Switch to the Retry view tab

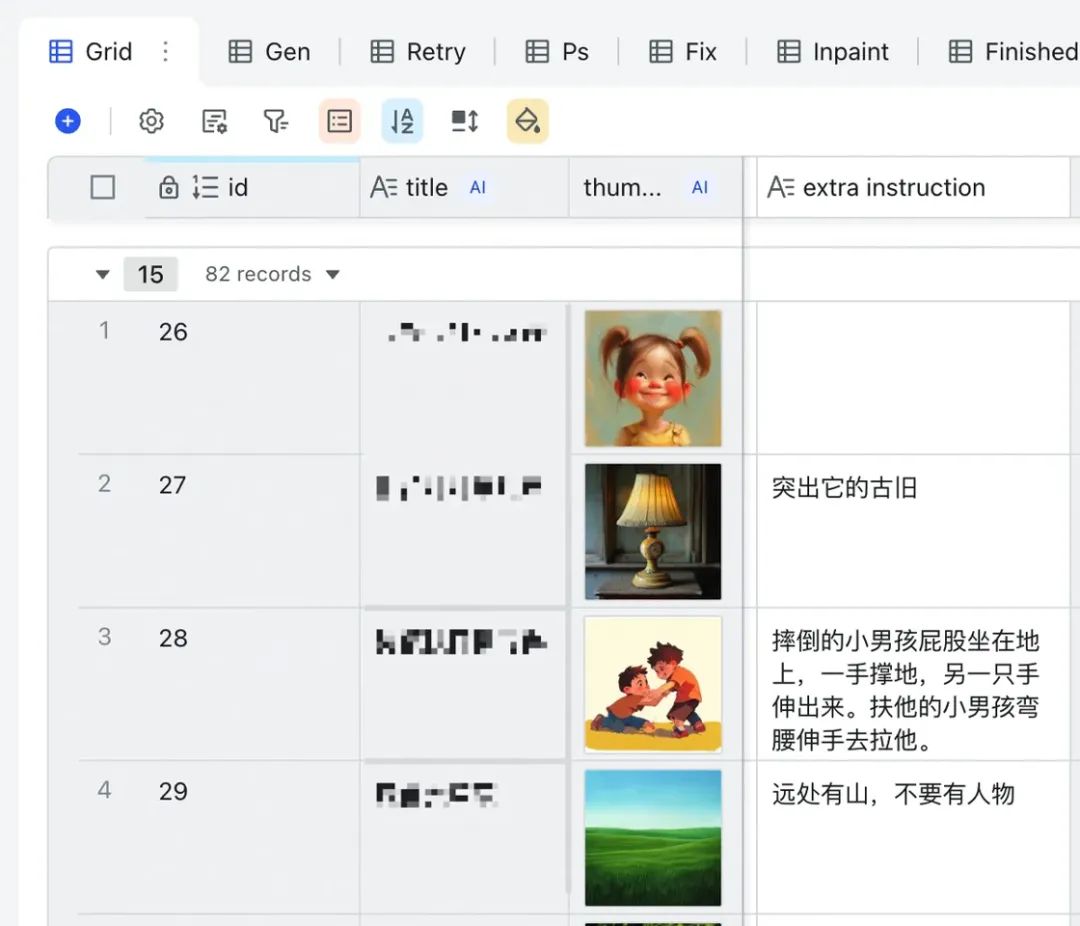417,52
